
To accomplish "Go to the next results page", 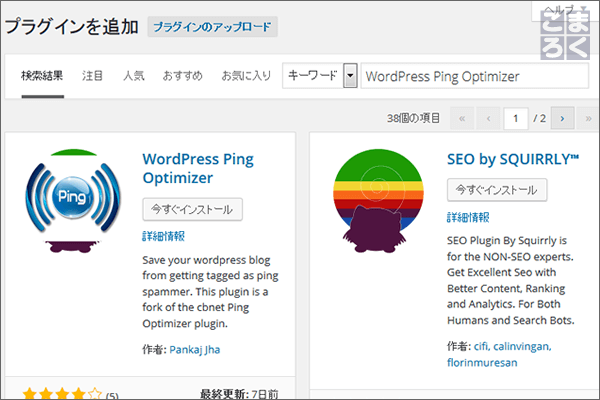I will coord(562,118).
